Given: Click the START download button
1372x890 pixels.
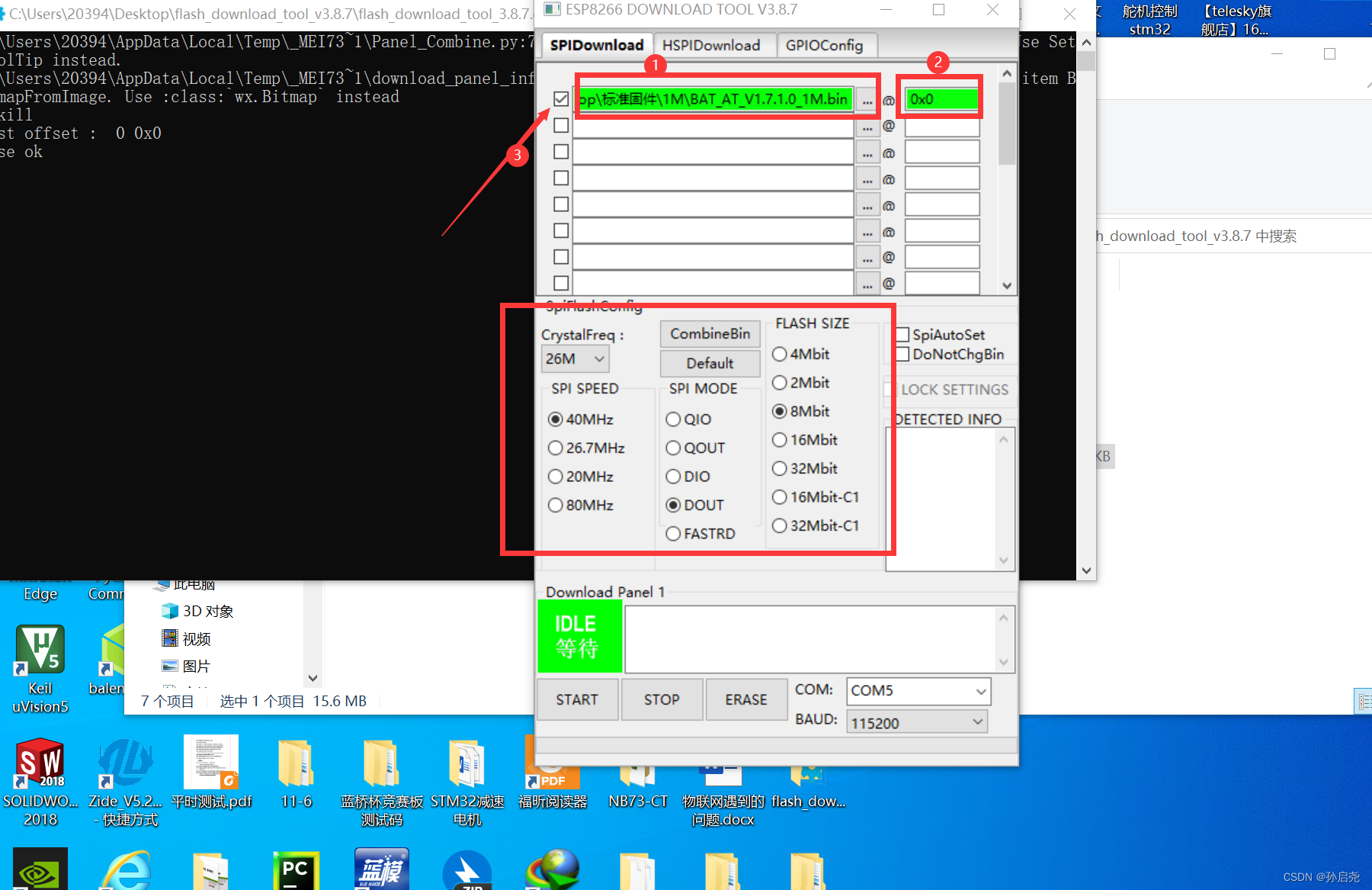Looking at the screenshot, I should (577, 699).
